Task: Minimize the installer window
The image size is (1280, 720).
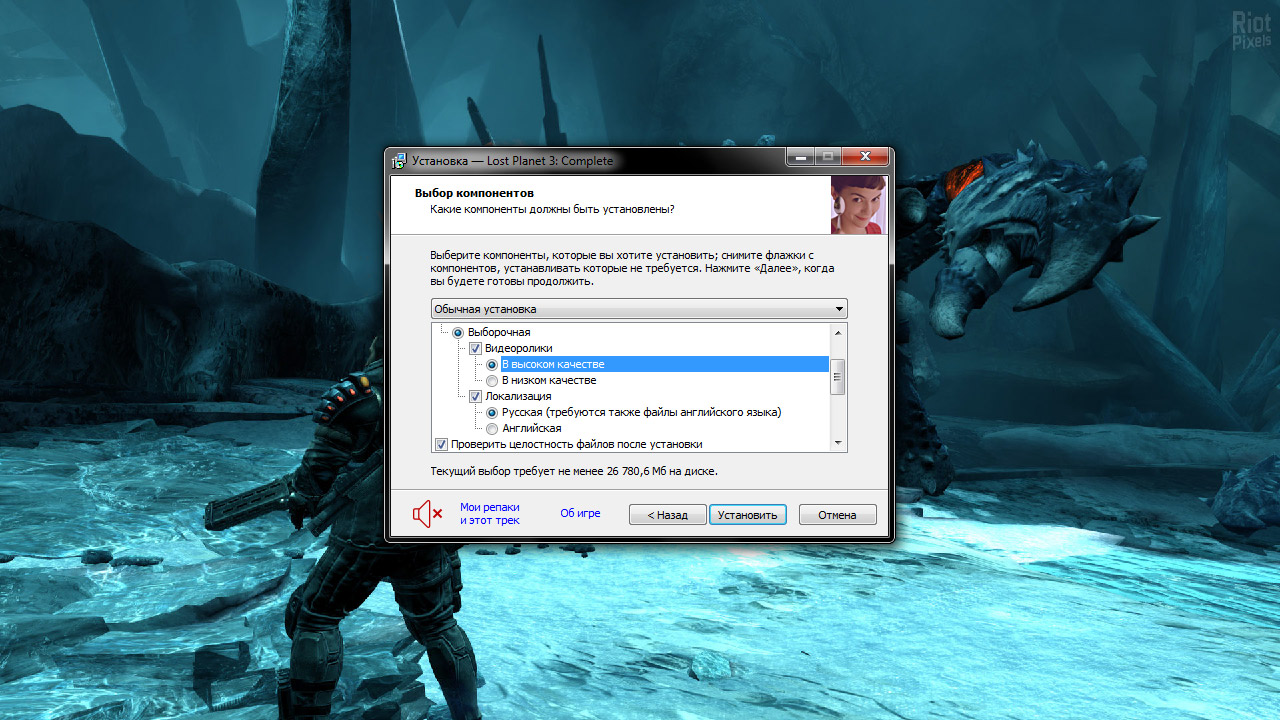Action: click(799, 158)
